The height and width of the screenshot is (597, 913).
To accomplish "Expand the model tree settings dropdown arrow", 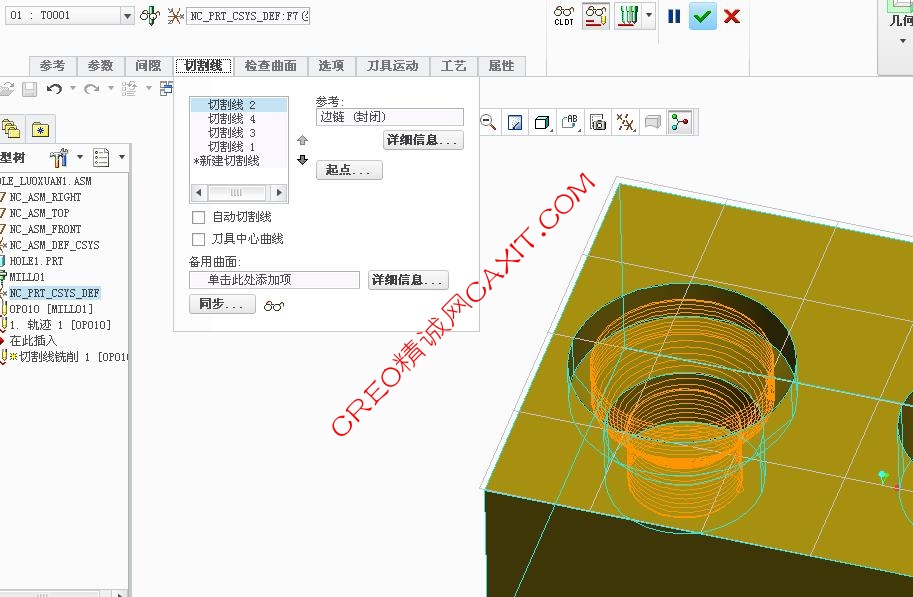I will (80, 157).
